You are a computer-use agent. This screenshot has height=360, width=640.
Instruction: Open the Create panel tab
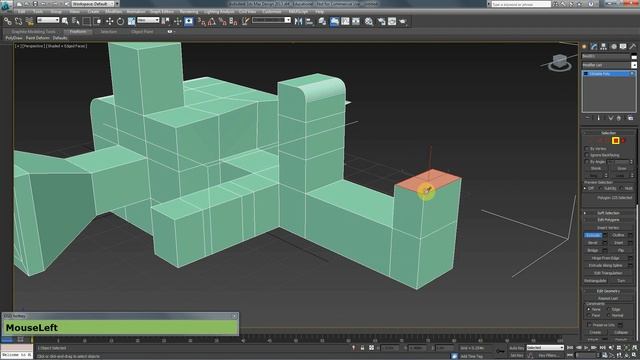pyautogui.click(x=584, y=47)
